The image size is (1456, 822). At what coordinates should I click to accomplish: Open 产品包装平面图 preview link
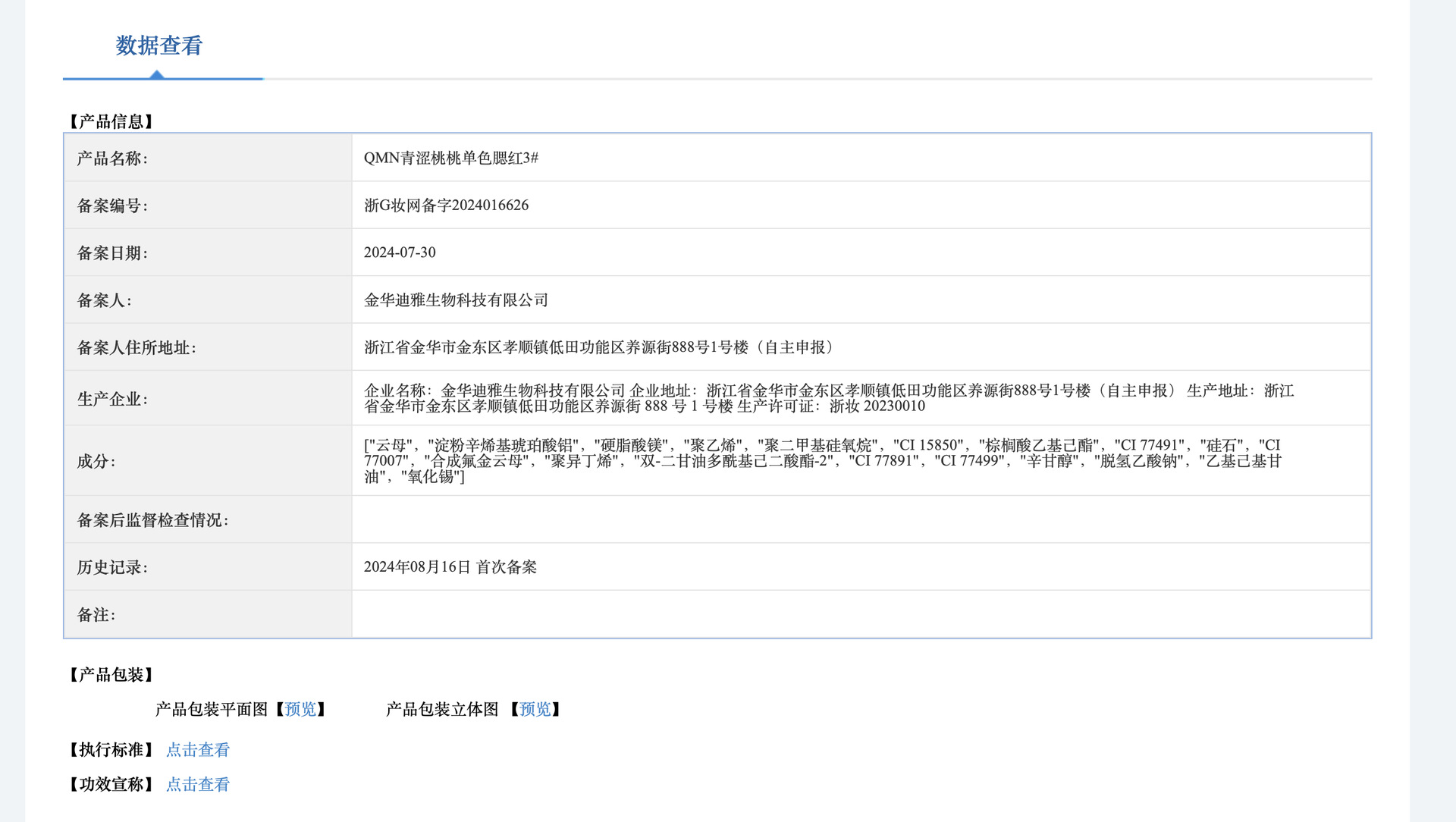pyautogui.click(x=300, y=709)
